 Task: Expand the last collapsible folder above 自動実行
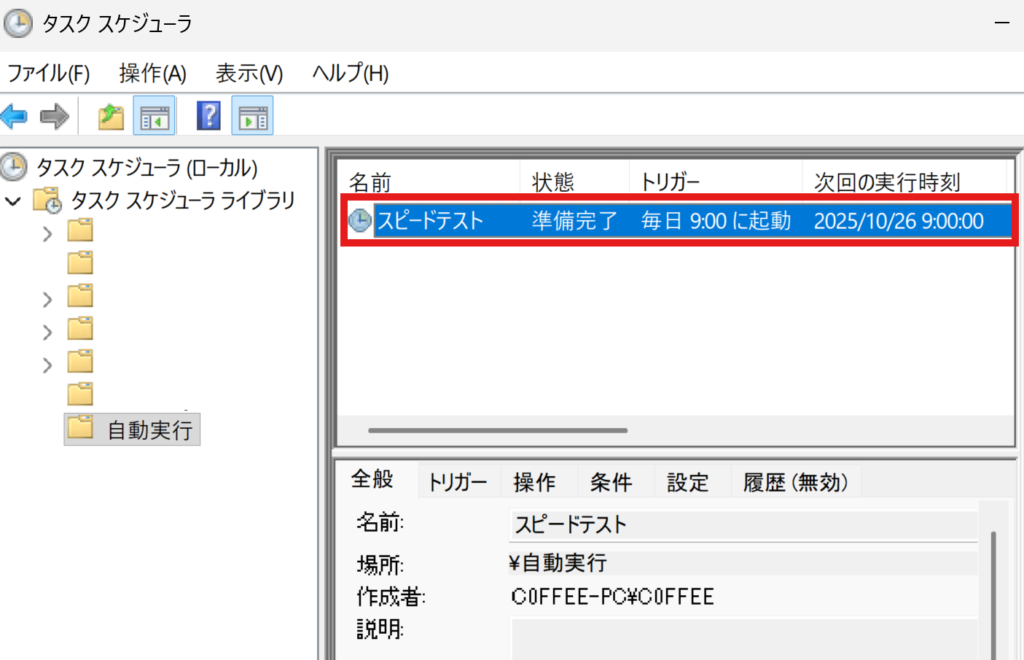47,363
